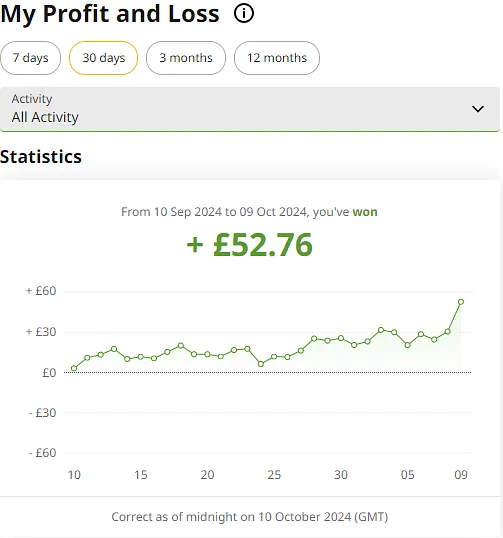This screenshot has height=538, width=503.
Task: Click the Statistics heading
Action: click(x=41, y=157)
